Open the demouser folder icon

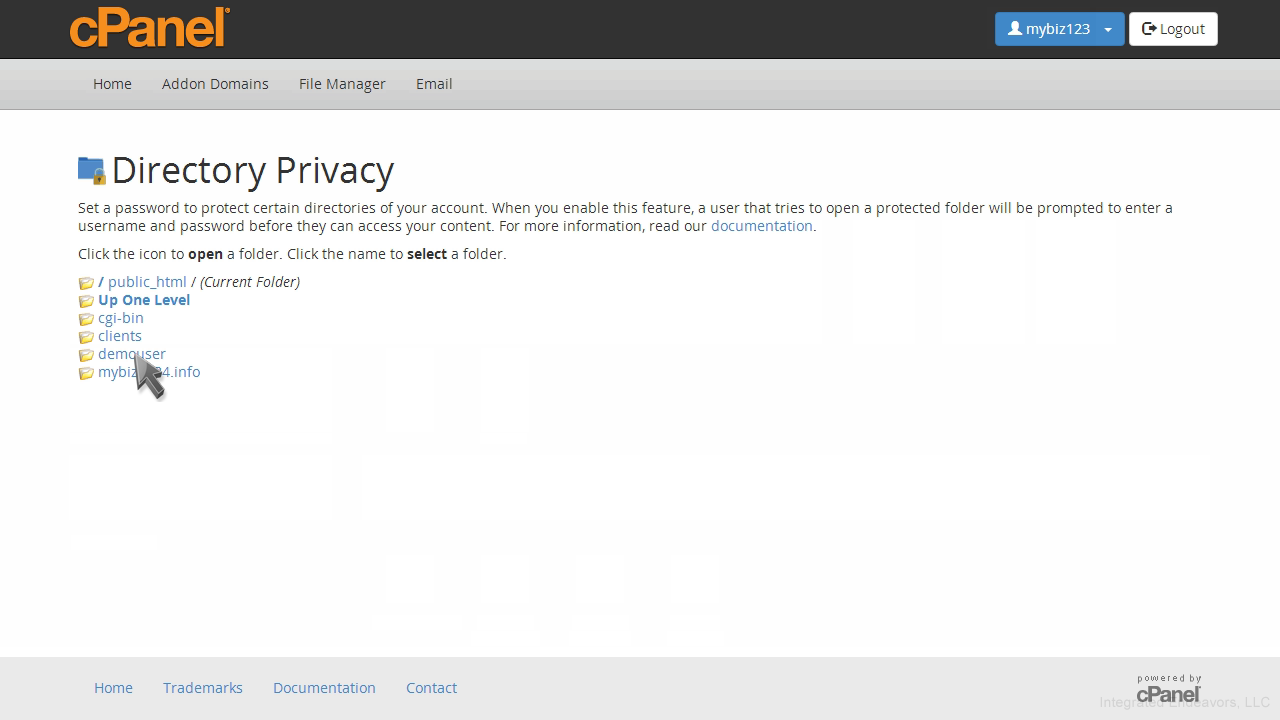[86, 355]
